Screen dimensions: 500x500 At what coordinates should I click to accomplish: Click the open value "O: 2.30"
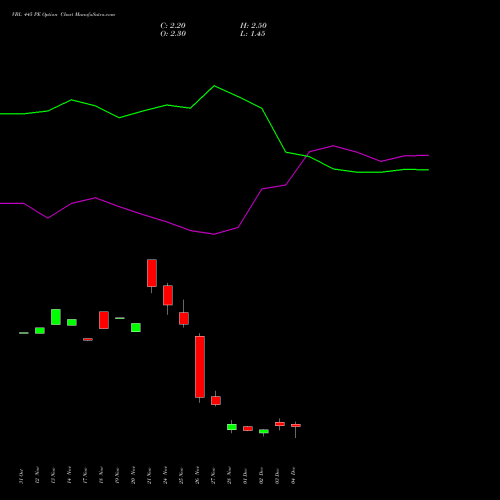[x=173, y=34]
